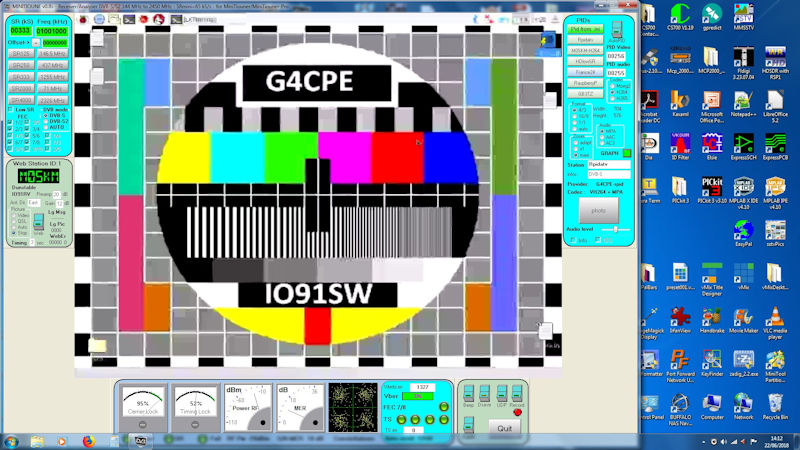The image size is (800, 450).
Task: Click the minus button under Carrier Lock
Action: (x=142, y=424)
